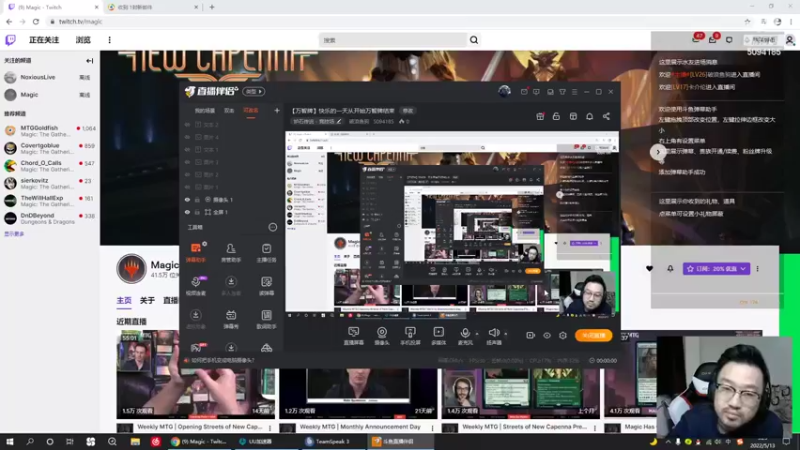
Task: Click 显示更多 to show more channels
Action: pyautogui.click(x=14, y=234)
